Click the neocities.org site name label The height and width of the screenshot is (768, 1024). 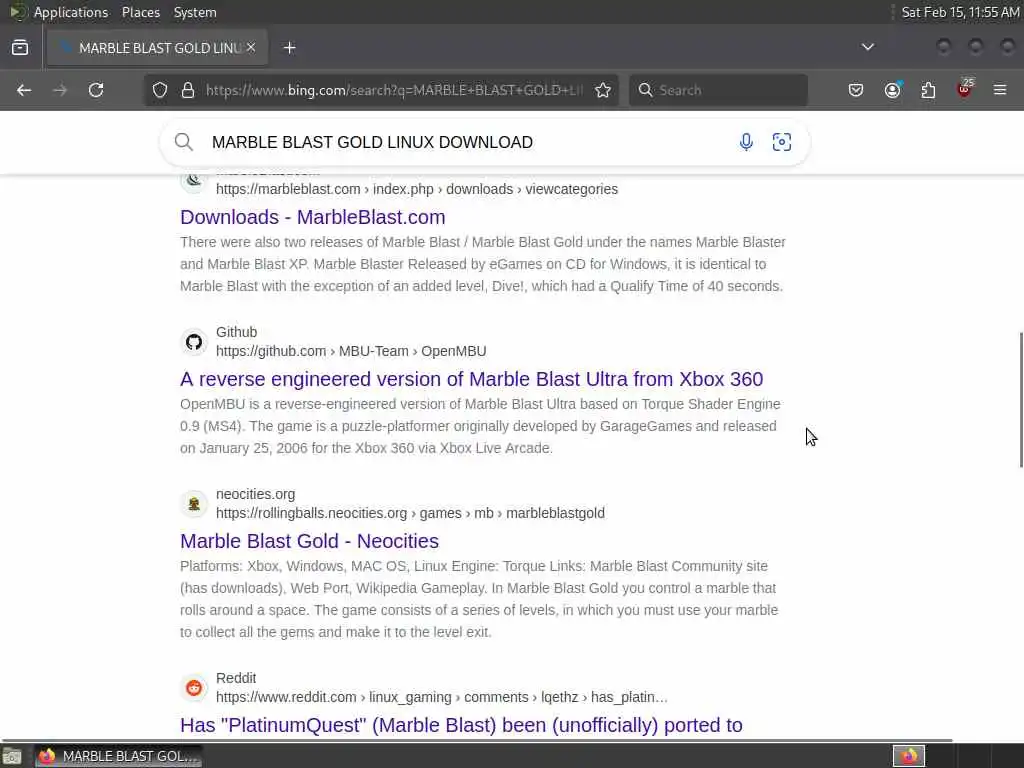pos(255,494)
